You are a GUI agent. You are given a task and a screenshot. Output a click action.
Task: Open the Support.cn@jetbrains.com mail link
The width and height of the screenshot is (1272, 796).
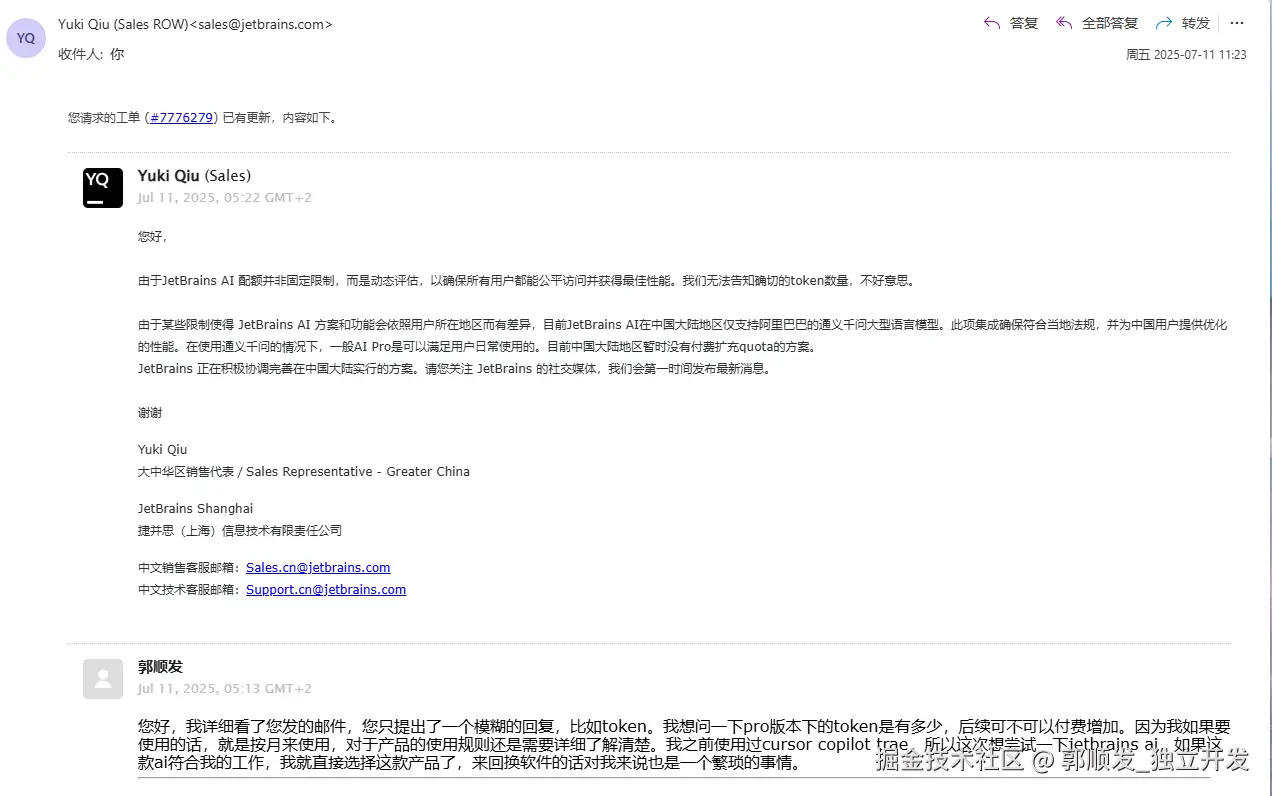tap(325, 589)
